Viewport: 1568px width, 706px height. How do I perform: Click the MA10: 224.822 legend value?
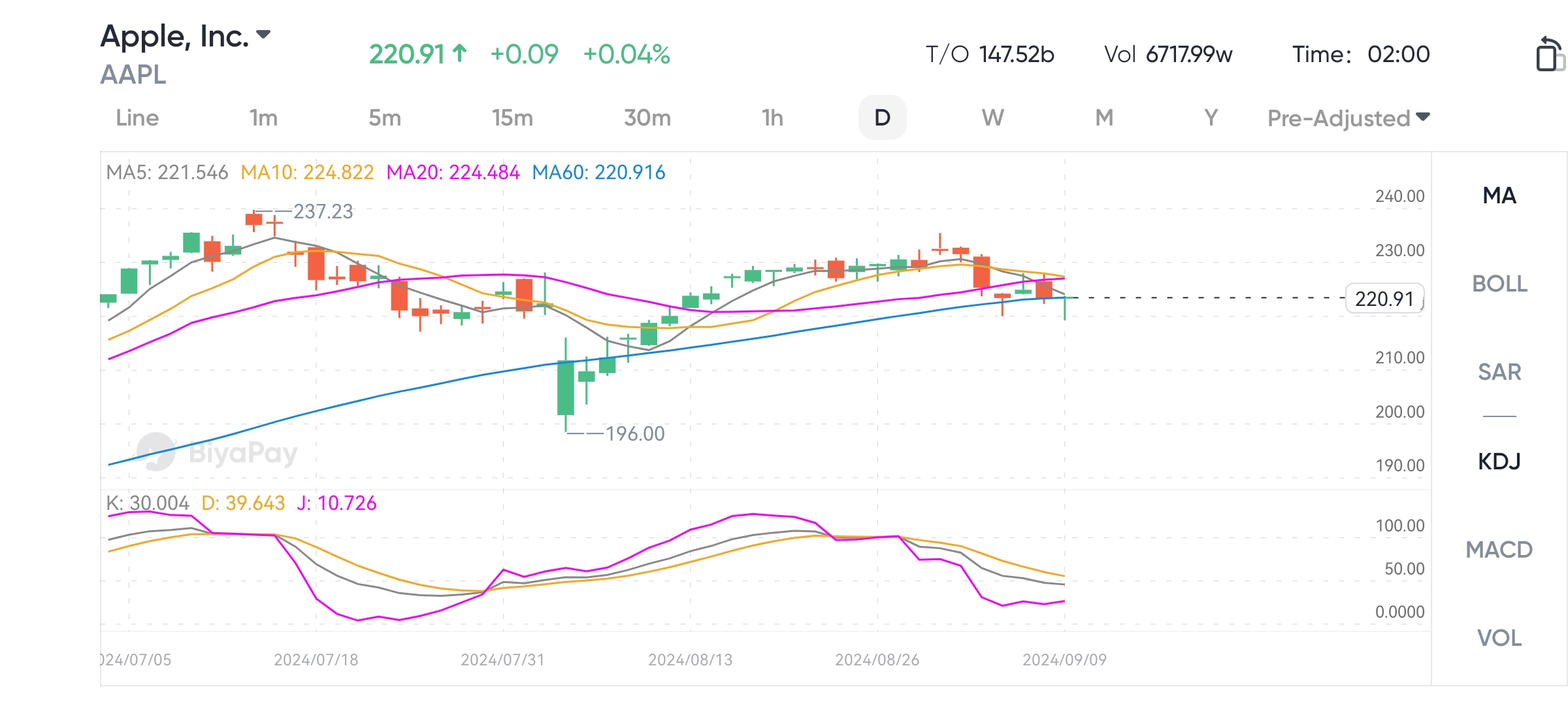(x=307, y=173)
